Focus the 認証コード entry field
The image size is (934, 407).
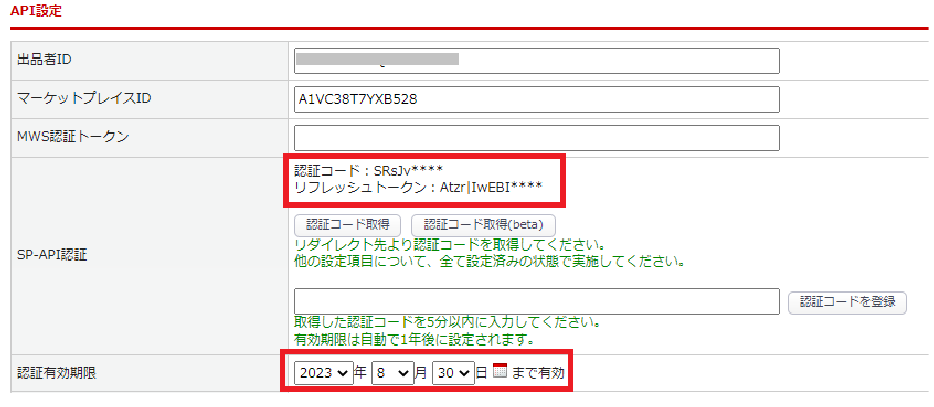tap(537, 302)
